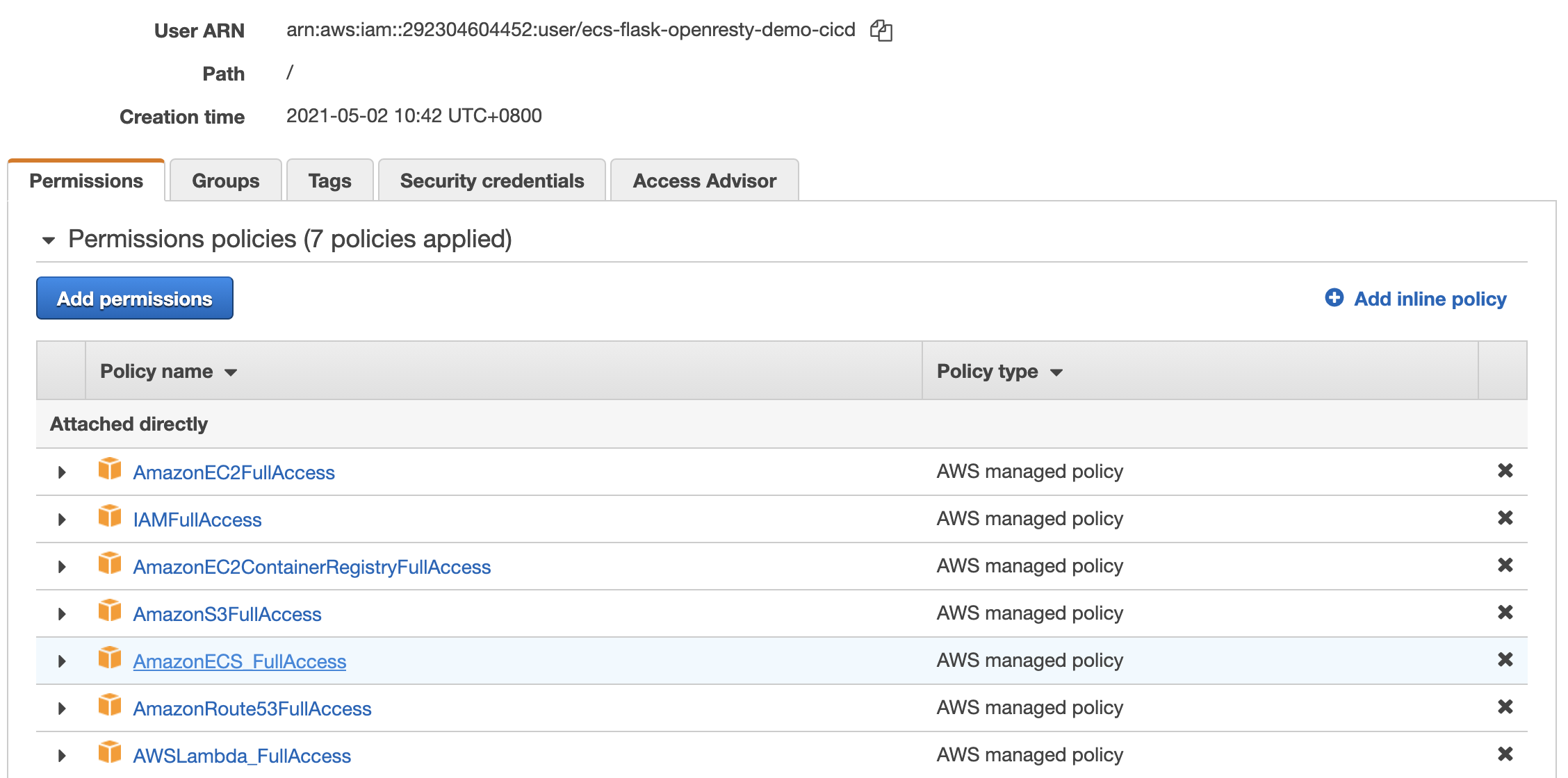Detach AWSLambda_FullAccess using the X icon
Viewport: 1568px width, 778px height.
click(x=1505, y=754)
